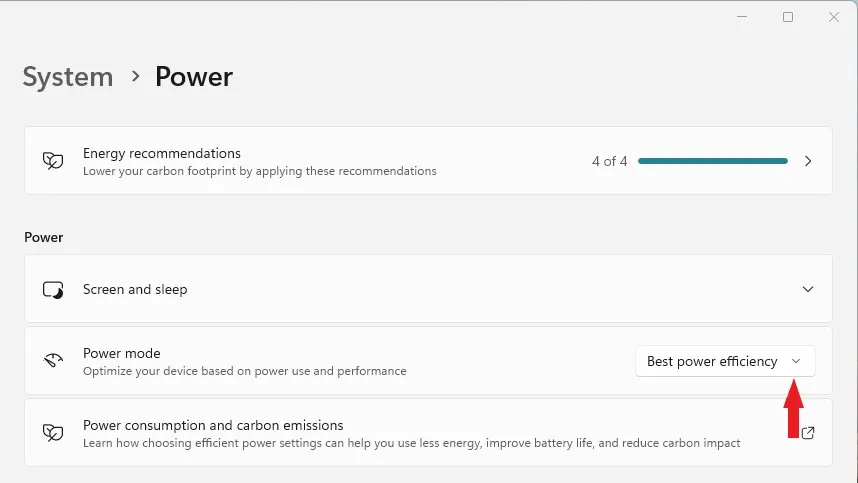Click the Power mode label text
Viewport: 858px width, 483px height.
coord(122,353)
